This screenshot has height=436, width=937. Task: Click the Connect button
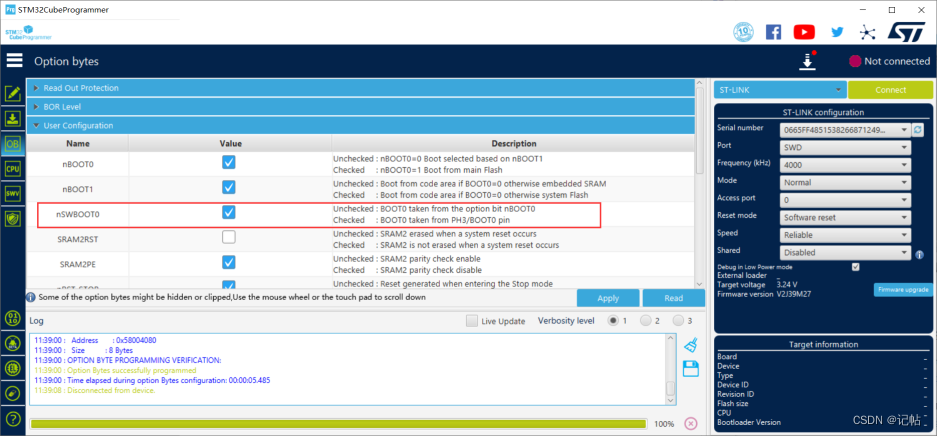890,90
